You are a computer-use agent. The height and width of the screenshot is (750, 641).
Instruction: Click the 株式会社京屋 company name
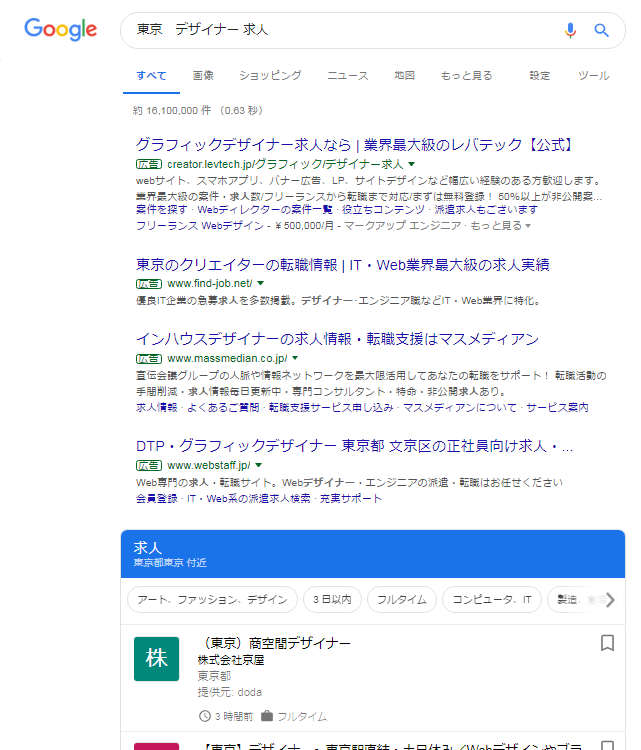231,660
